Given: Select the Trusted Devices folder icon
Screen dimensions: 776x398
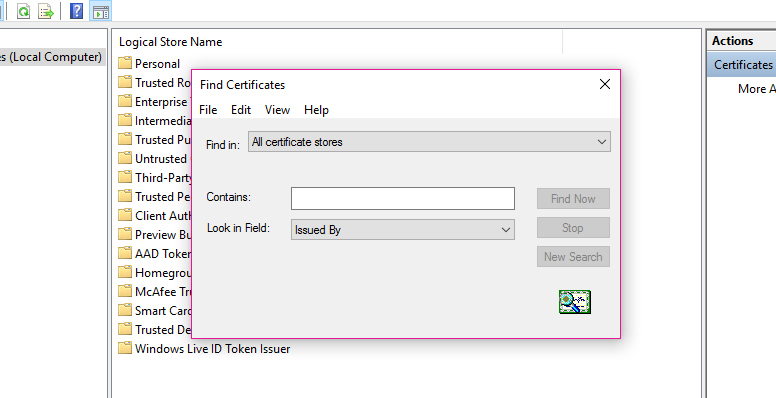Looking at the screenshot, I should point(125,329).
